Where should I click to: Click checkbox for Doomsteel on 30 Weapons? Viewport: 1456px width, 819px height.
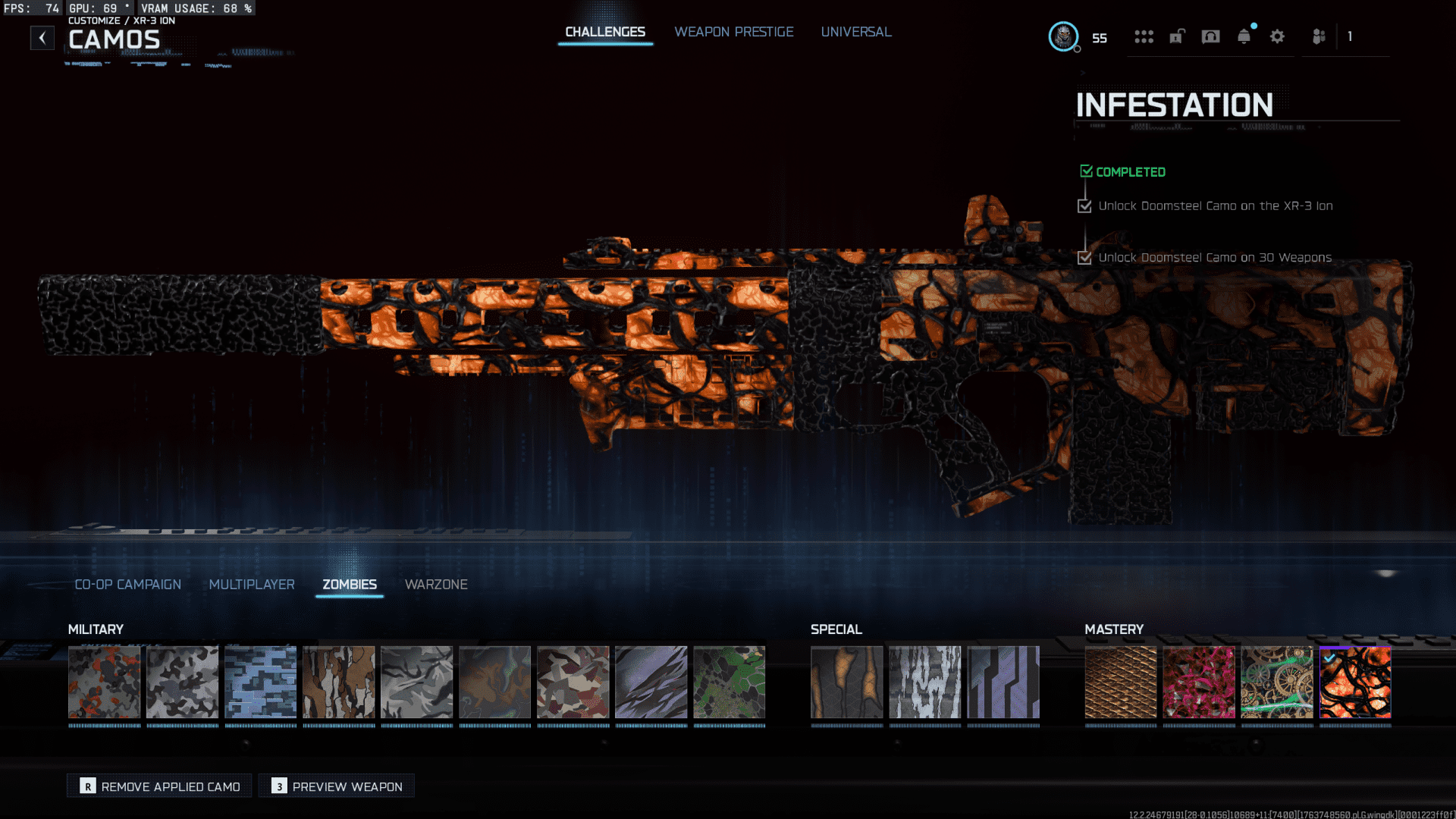[x=1084, y=258]
